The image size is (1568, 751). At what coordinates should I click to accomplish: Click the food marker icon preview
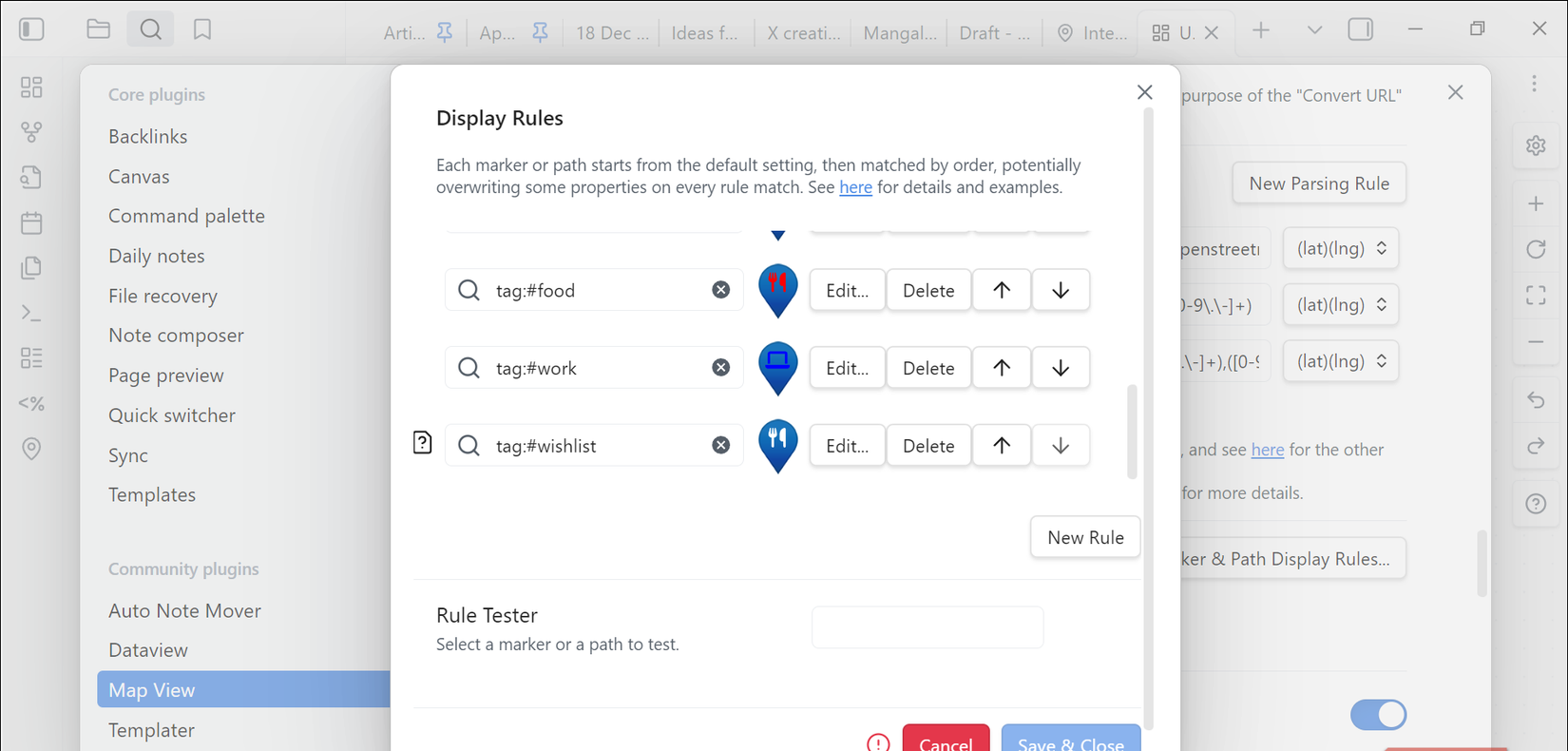pyautogui.click(x=777, y=289)
